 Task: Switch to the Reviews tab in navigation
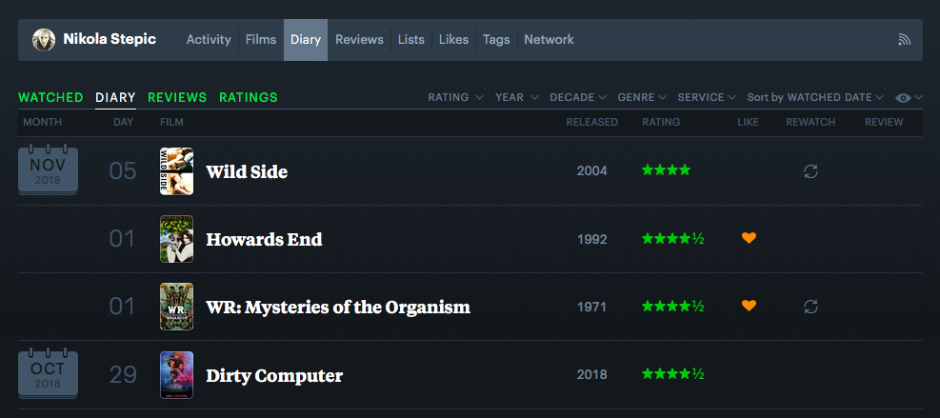pyautogui.click(x=359, y=40)
